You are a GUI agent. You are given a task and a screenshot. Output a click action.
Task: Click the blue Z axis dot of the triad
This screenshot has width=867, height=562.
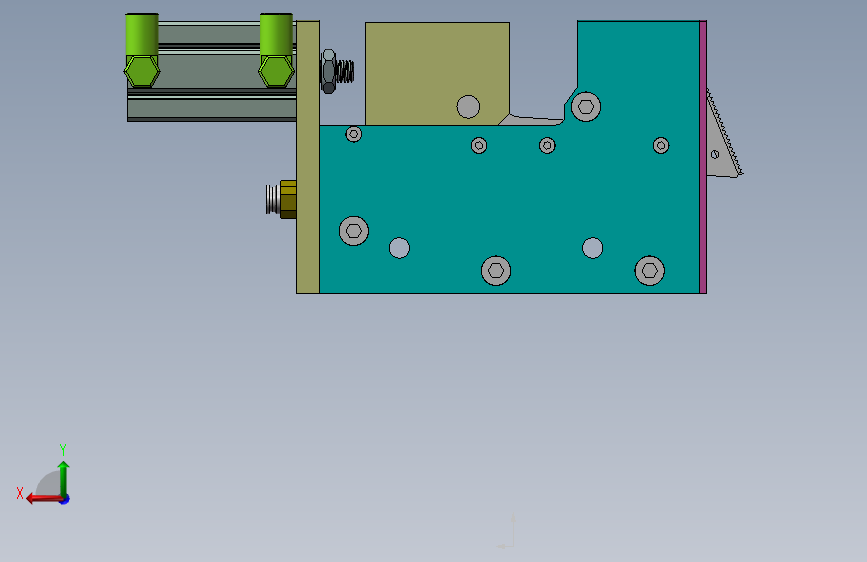pos(65,499)
